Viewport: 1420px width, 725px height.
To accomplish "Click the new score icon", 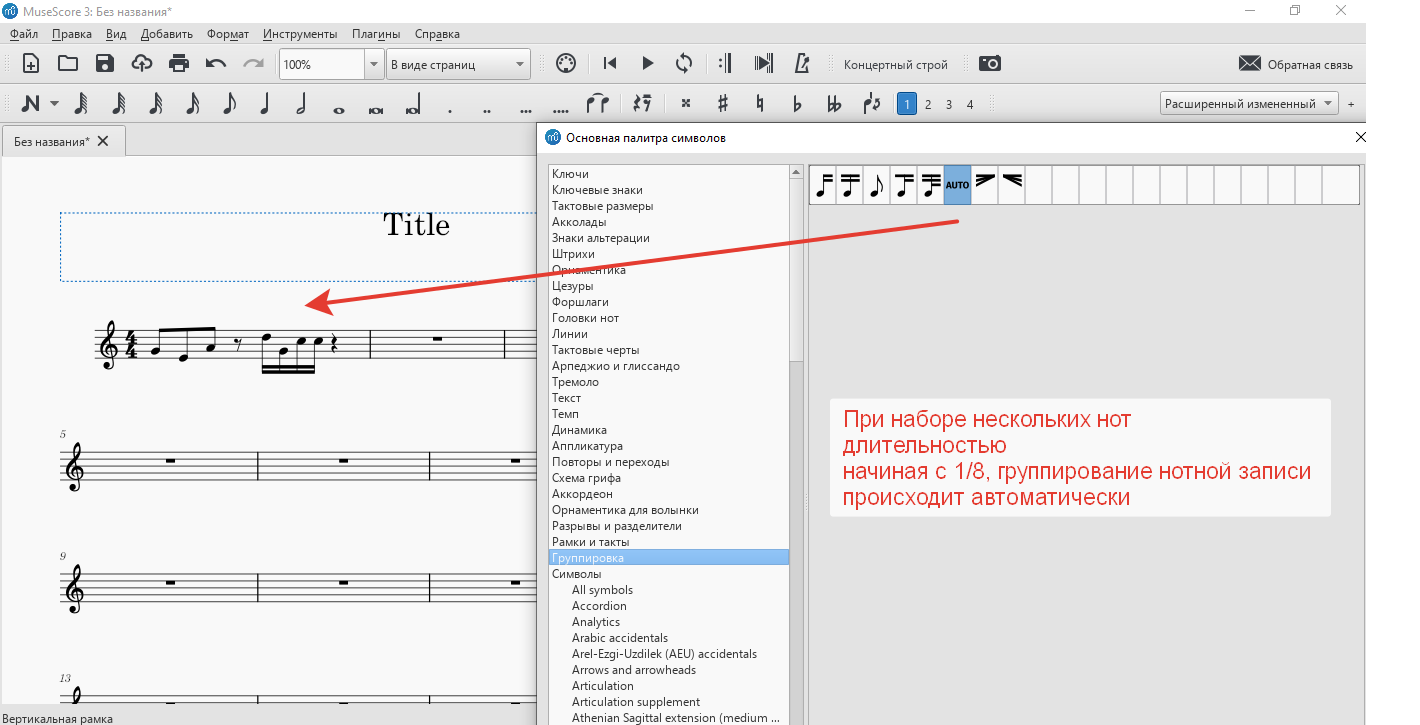I will (31, 64).
